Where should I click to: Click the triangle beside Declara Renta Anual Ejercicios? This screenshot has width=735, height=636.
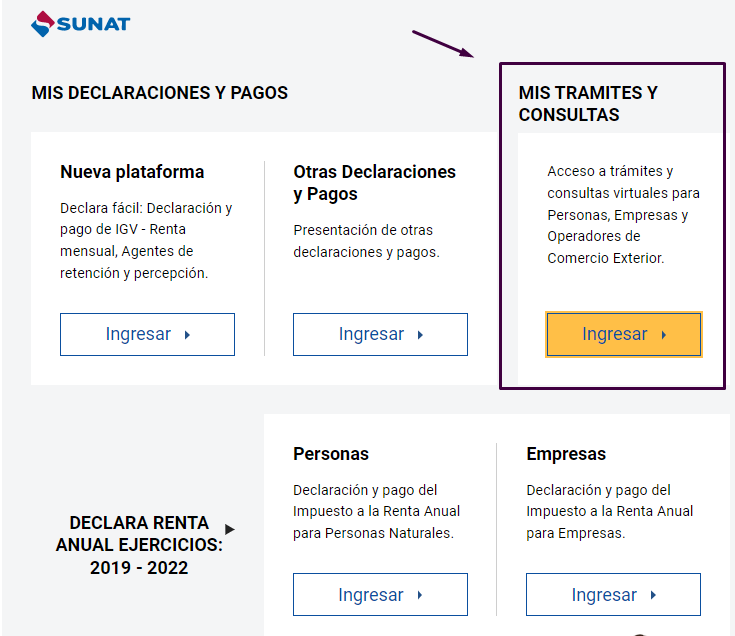point(229,529)
